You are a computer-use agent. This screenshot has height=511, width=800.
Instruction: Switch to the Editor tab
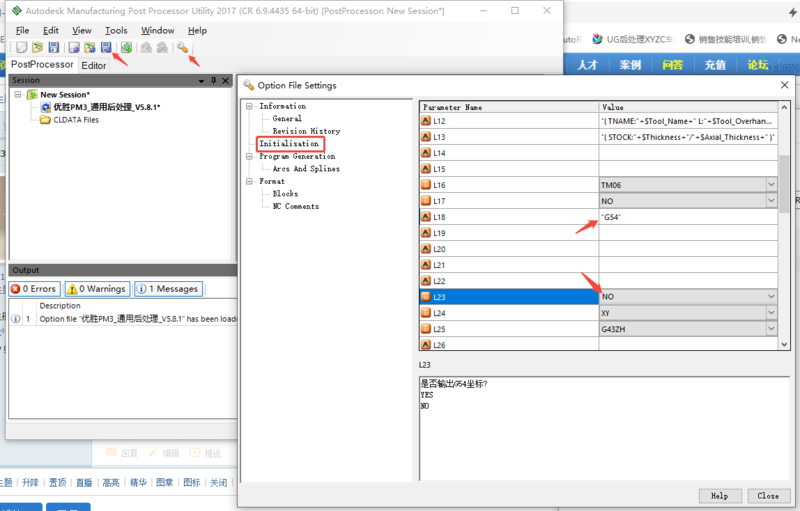click(94, 65)
